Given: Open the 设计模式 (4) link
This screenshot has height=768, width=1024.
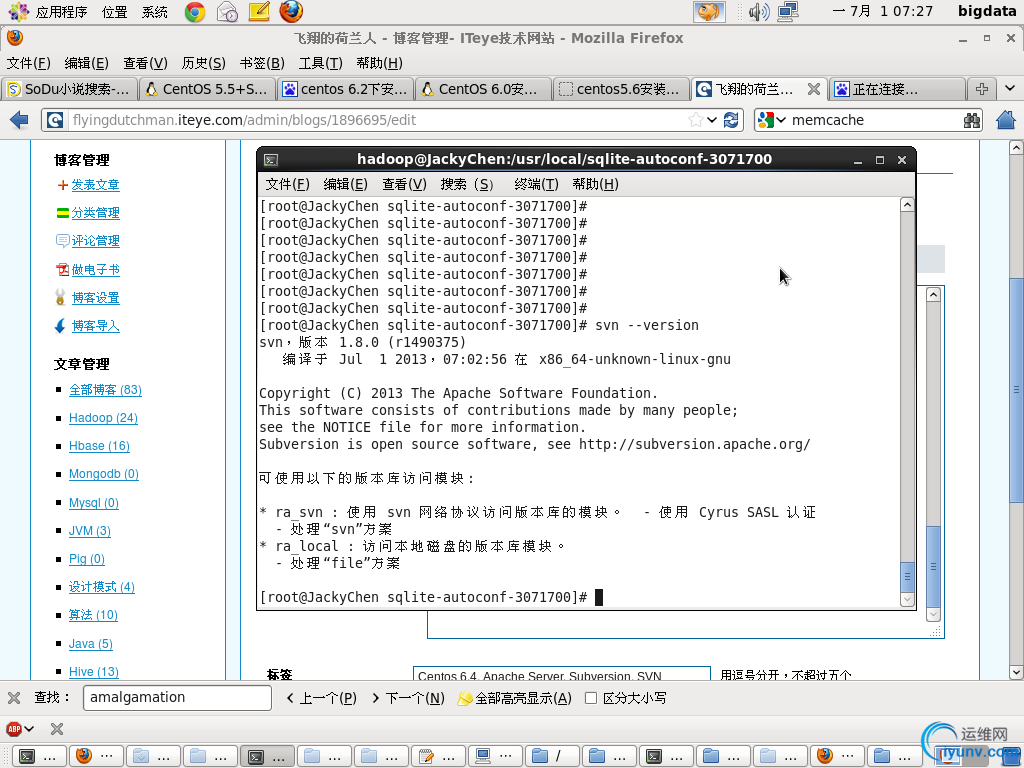Looking at the screenshot, I should coord(102,587).
